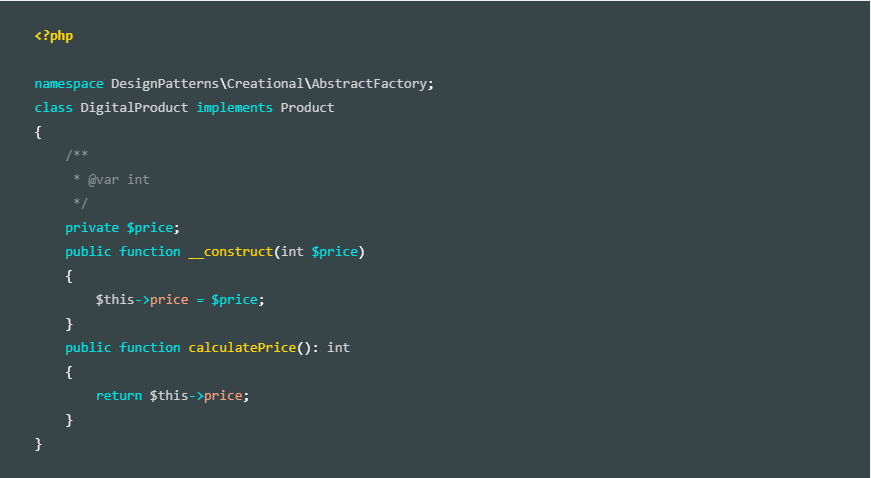The width and height of the screenshot is (871, 478).
Task: Click $price on assignment right side
Action: (x=234, y=300)
